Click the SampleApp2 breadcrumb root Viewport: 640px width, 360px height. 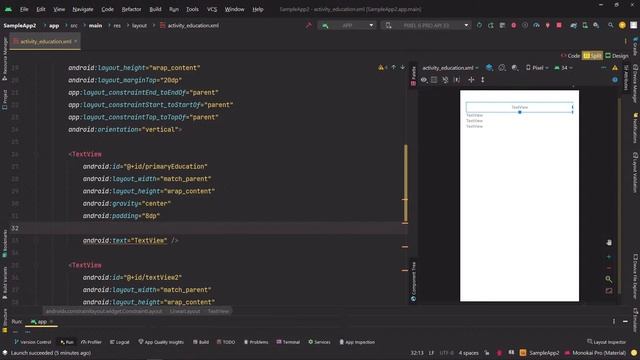[x=20, y=25]
